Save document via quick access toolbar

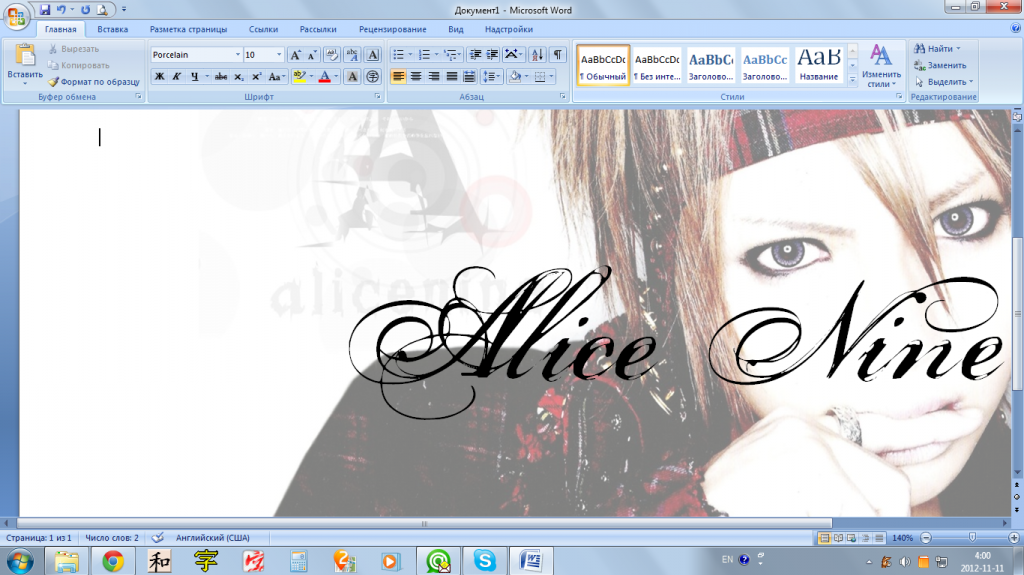click(44, 9)
